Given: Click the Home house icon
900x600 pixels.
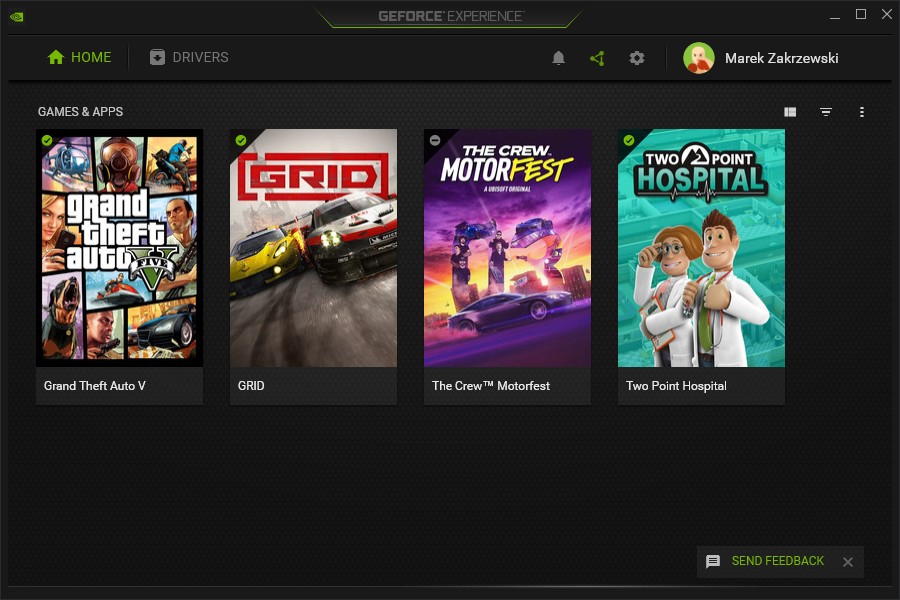Looking at the screenshot, I should click(x=56, y=57).
